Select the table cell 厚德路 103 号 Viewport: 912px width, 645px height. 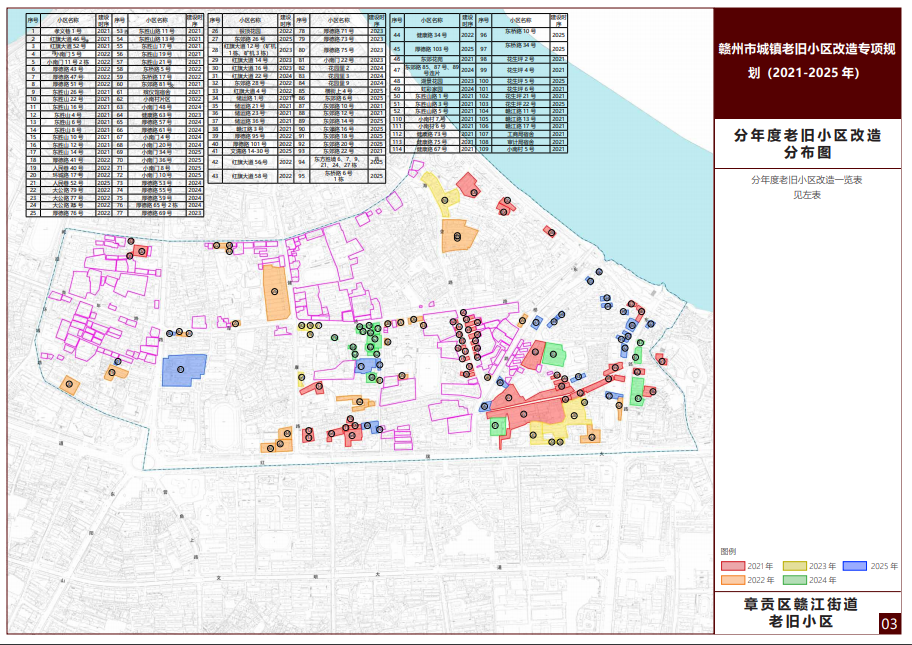(x=432, y=49)
